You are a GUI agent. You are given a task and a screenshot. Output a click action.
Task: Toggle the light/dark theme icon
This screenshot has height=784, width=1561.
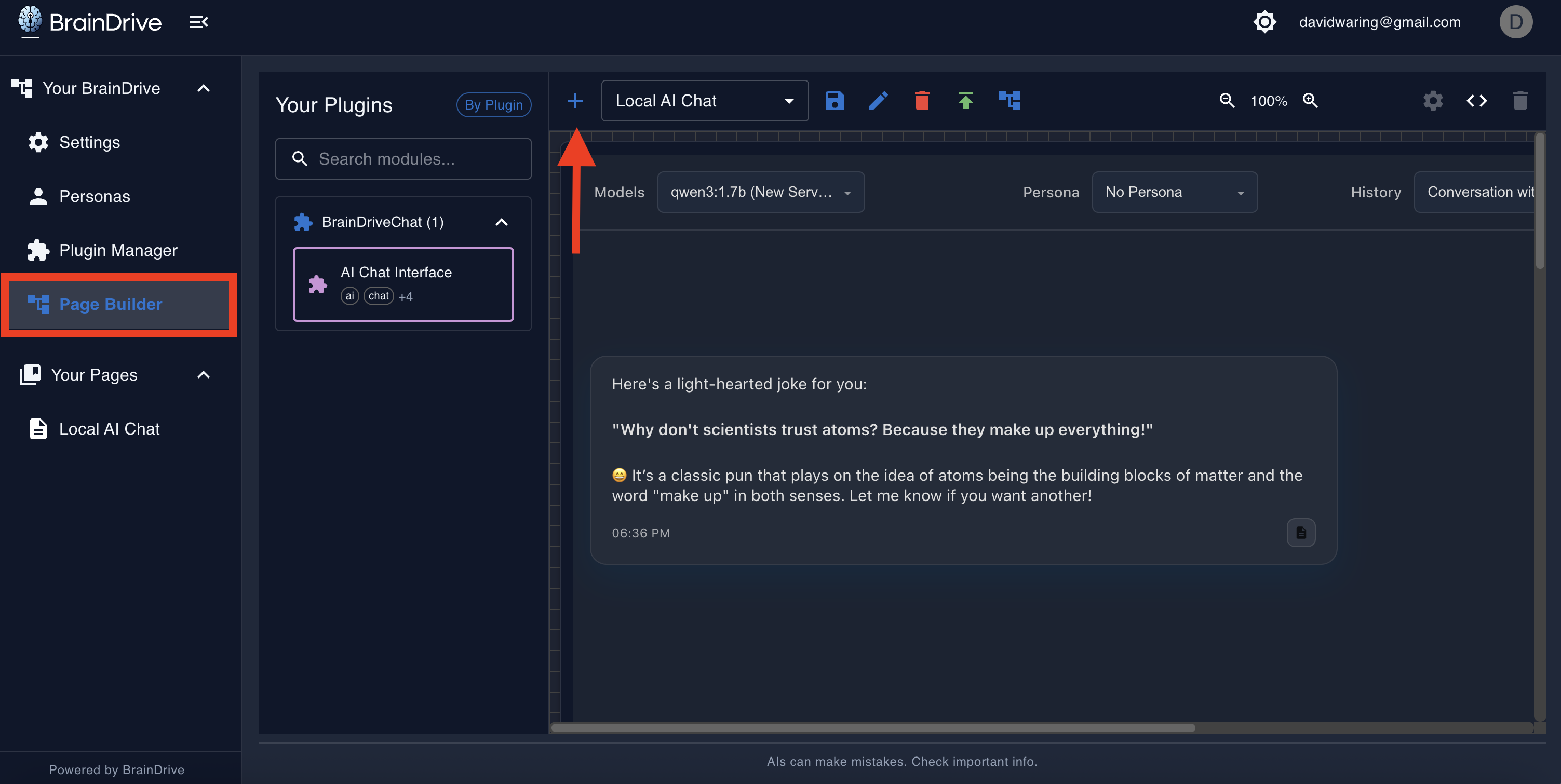point(1264,22)
